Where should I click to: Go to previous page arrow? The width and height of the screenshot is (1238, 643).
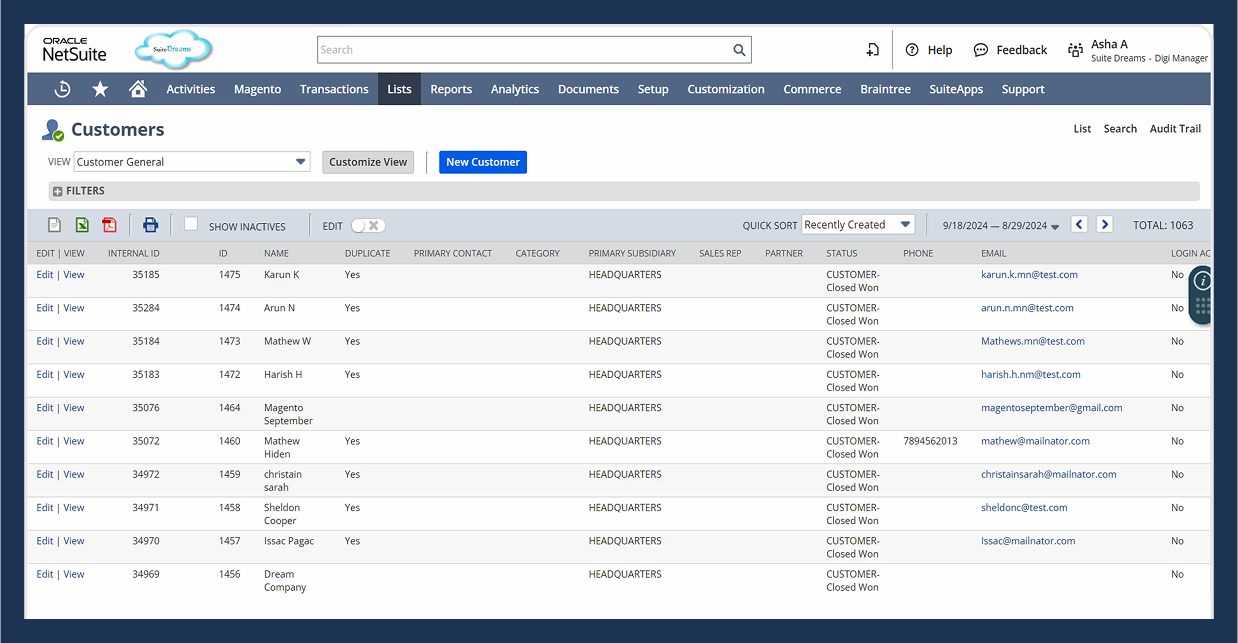[x=1079, y=225]
